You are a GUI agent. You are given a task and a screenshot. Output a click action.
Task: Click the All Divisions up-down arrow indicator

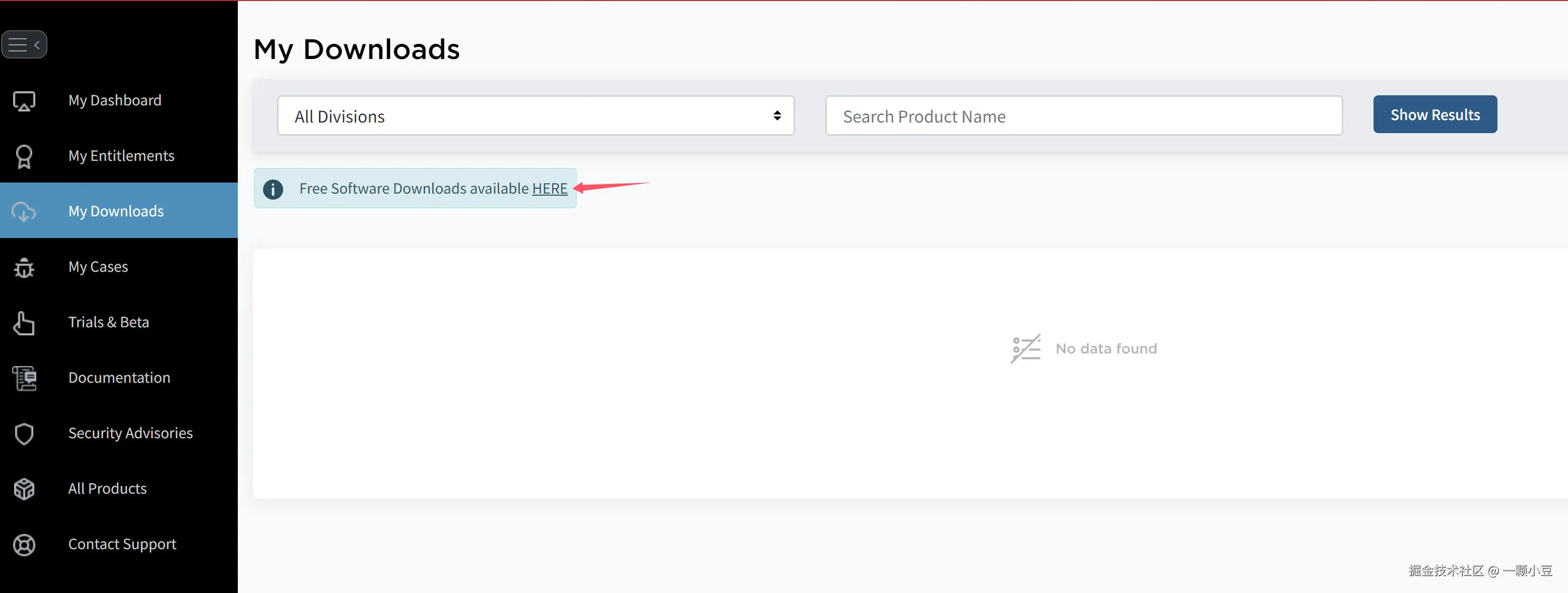[777, 116]
